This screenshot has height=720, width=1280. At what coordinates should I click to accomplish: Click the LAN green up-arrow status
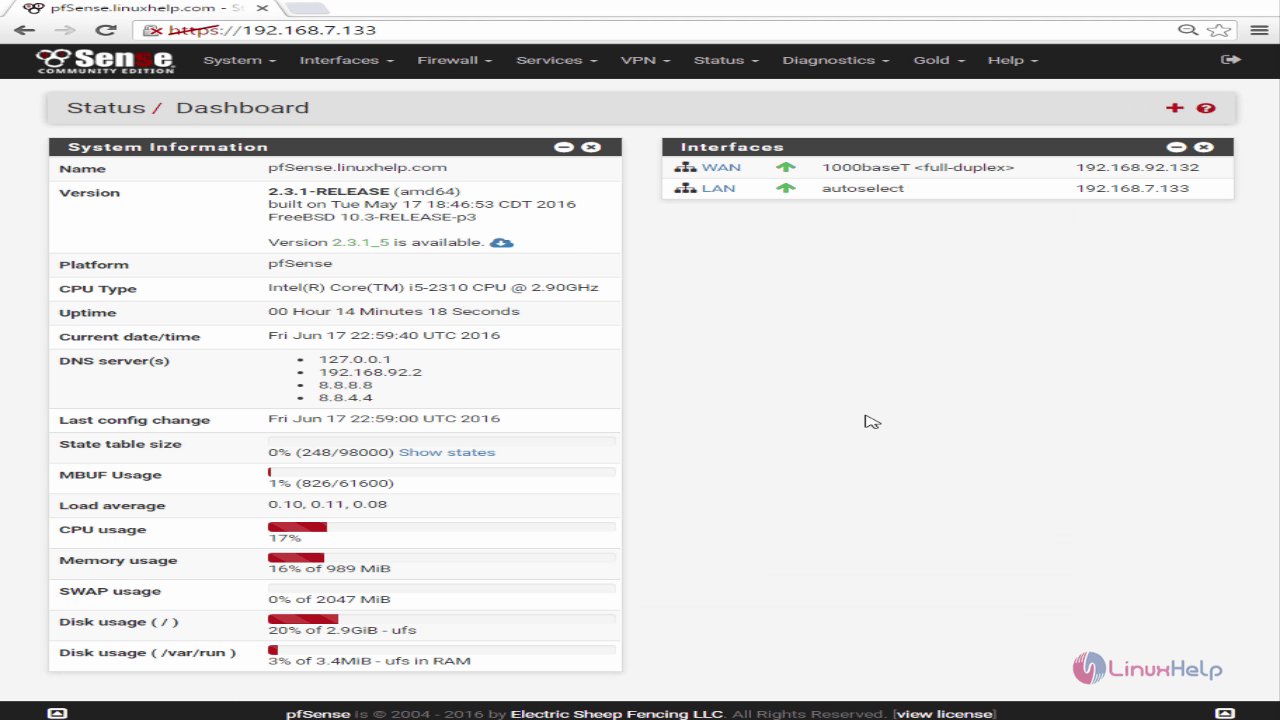pyautogui.click(x=786, y=188)
